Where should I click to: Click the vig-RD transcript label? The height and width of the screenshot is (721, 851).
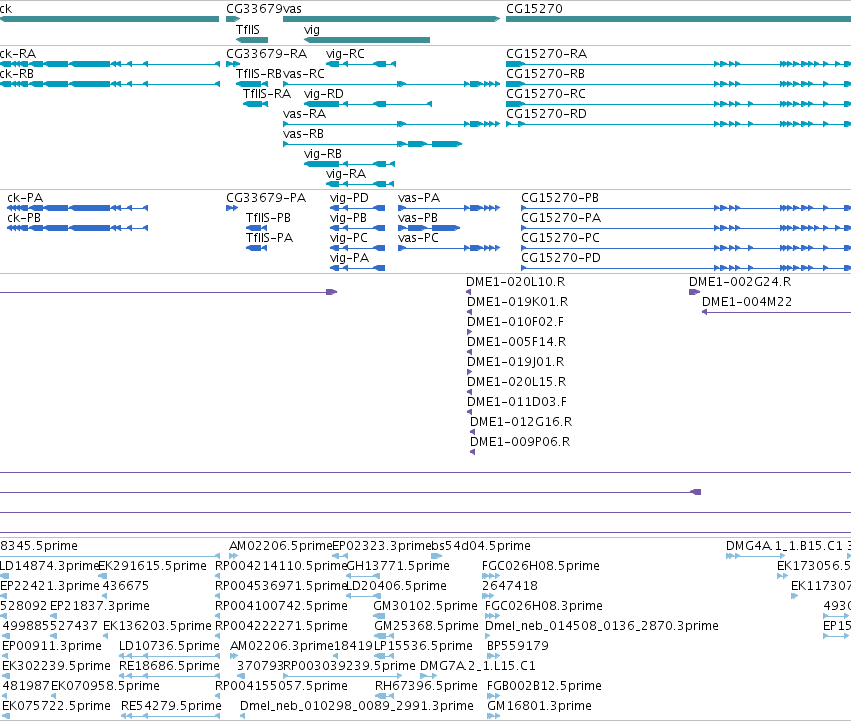click(x=323, y=94)
